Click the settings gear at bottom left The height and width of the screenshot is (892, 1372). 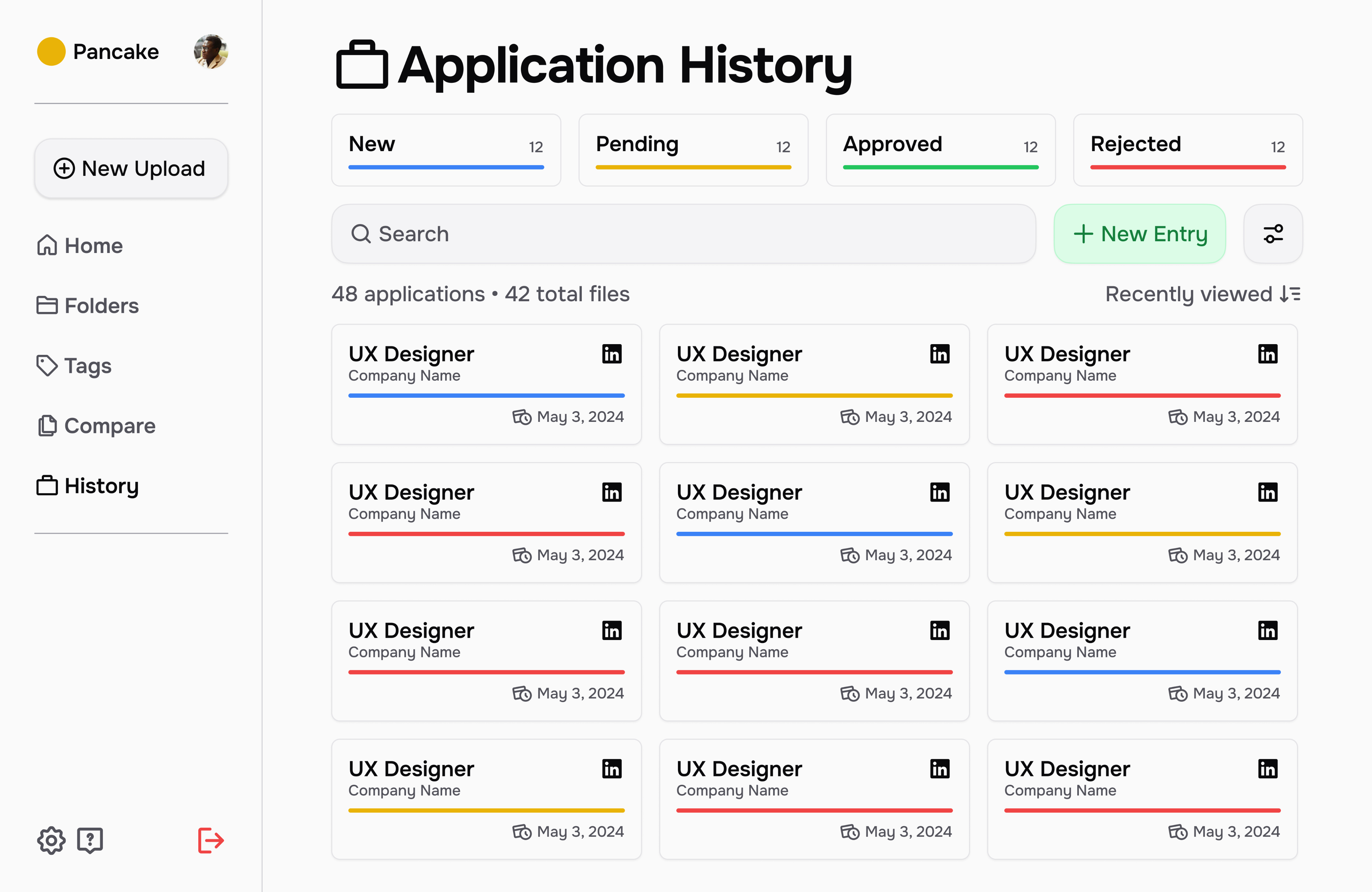(x=51, y=841)
